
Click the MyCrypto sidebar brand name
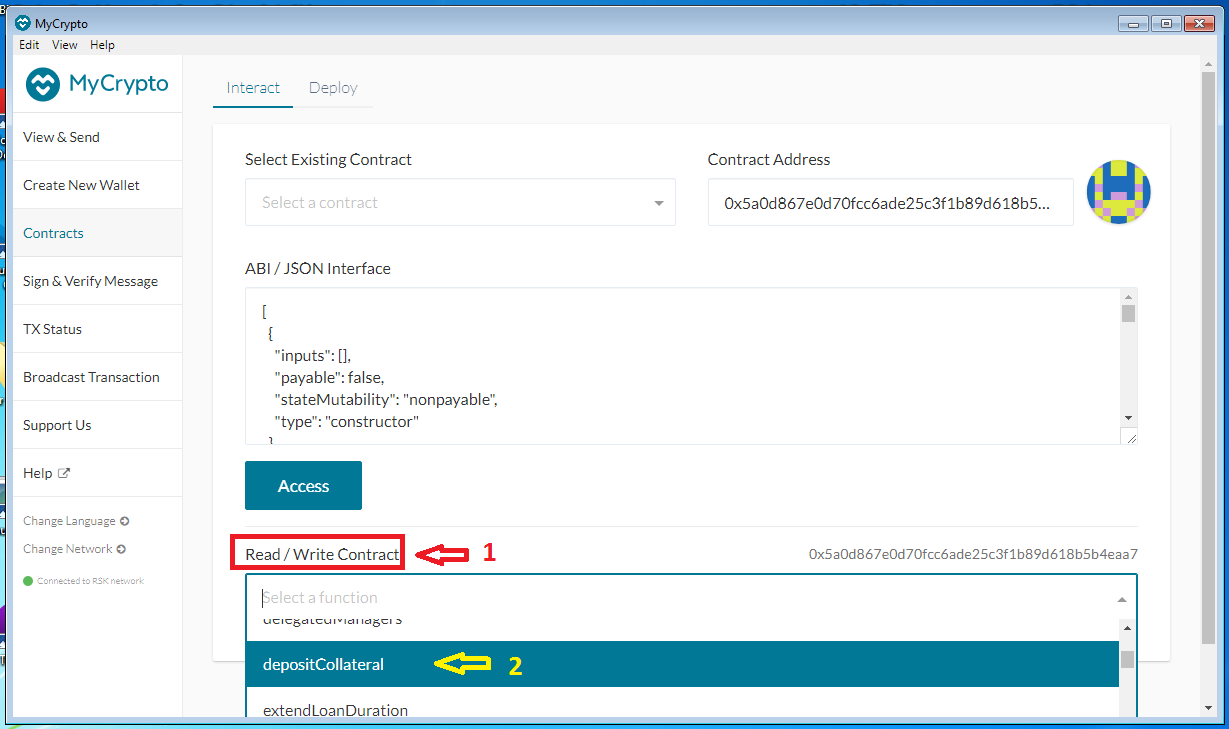pyautogui.click(x=119, y=84)
